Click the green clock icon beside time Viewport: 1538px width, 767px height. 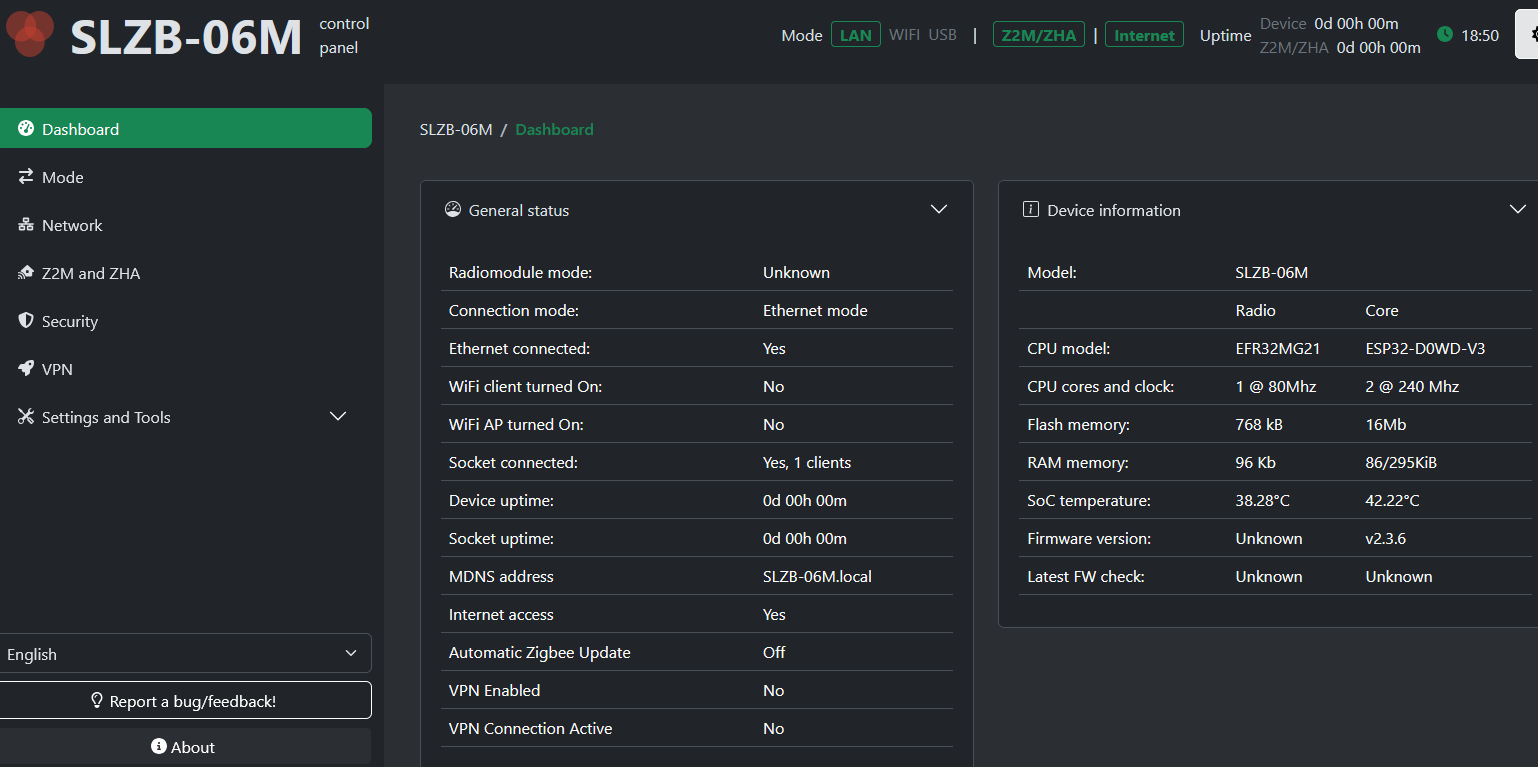(x=1444, y=35)
